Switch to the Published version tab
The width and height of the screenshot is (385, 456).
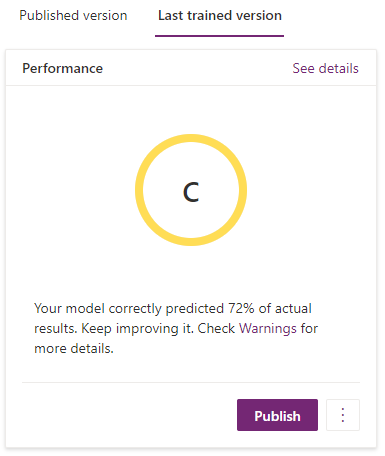(73, 16)
